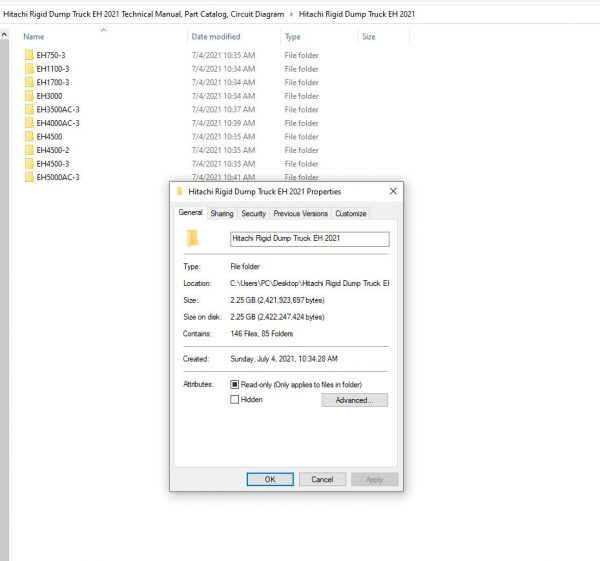Close the Properties dialog
This screenshot has height=561, width=600.
393,191
